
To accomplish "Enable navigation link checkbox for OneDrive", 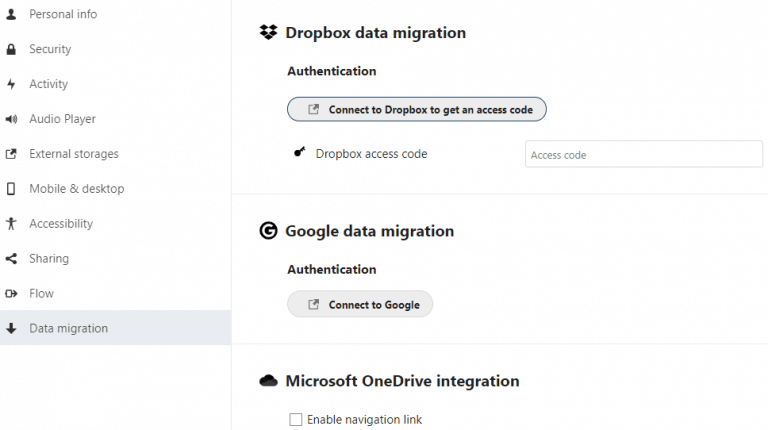I will pyautogui.click(x=295, y=419).
